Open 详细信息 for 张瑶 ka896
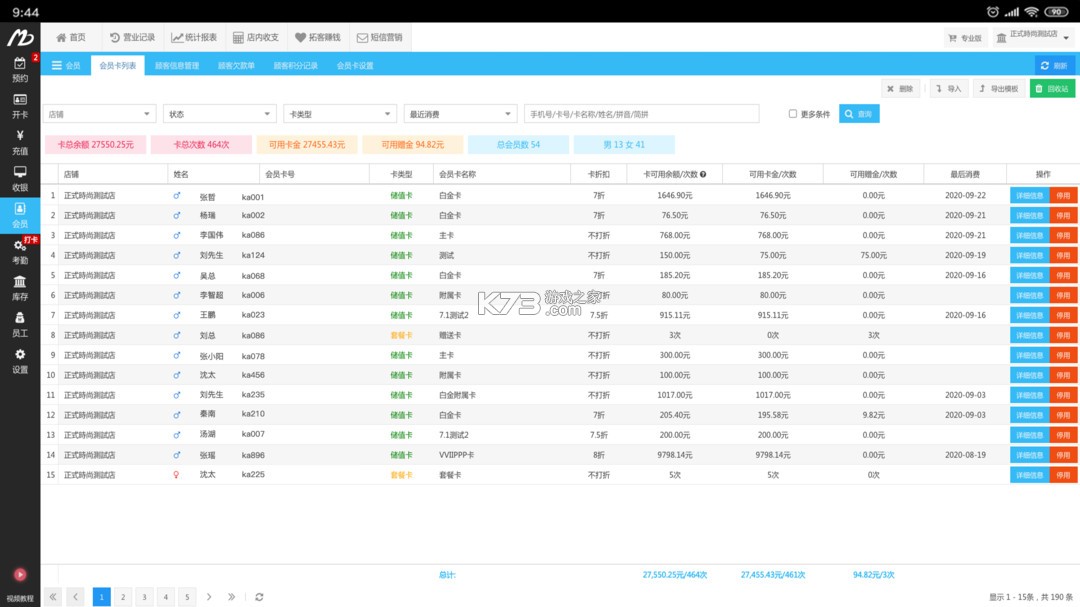This screenshot has height=607, width=1080. (x=1030, y=455)
